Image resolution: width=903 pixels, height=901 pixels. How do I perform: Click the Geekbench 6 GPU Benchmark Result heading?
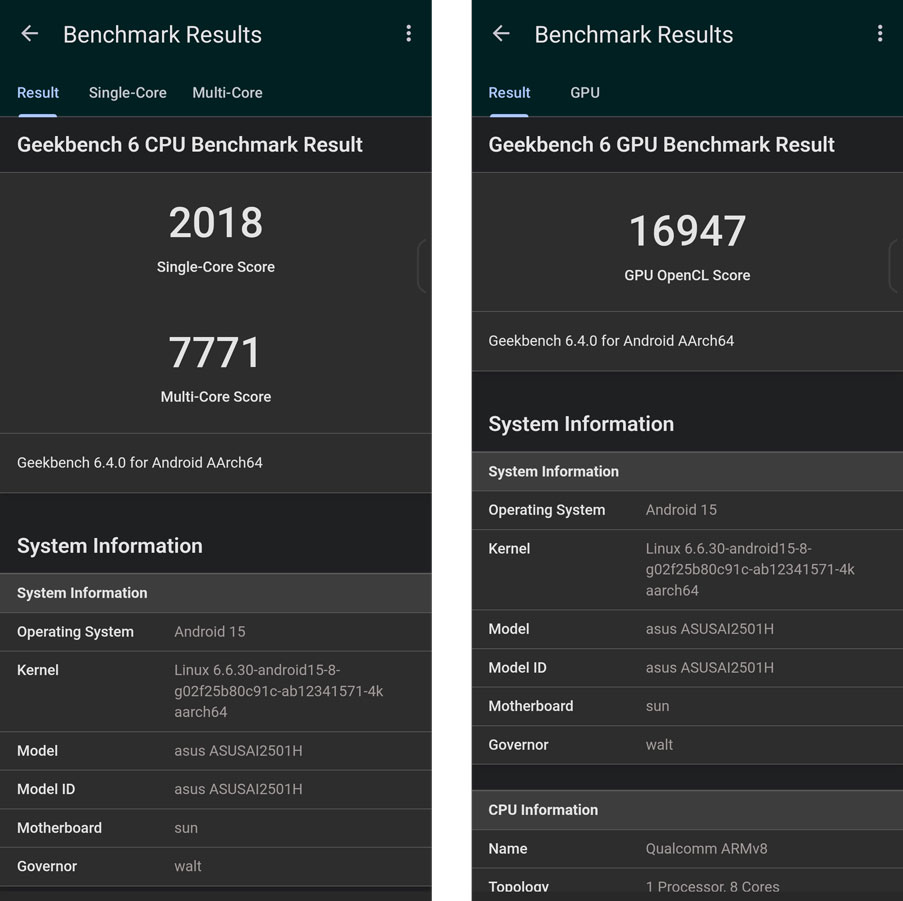tap(661, 145)
